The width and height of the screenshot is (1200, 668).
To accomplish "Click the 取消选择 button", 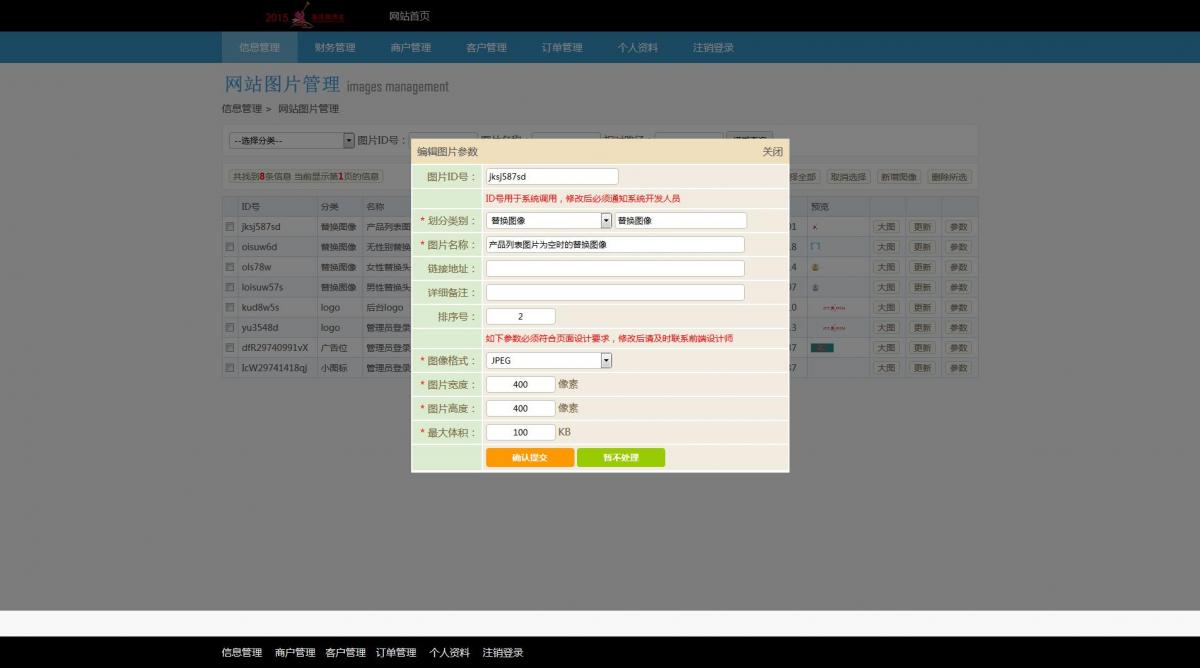I will click(848, 177).
